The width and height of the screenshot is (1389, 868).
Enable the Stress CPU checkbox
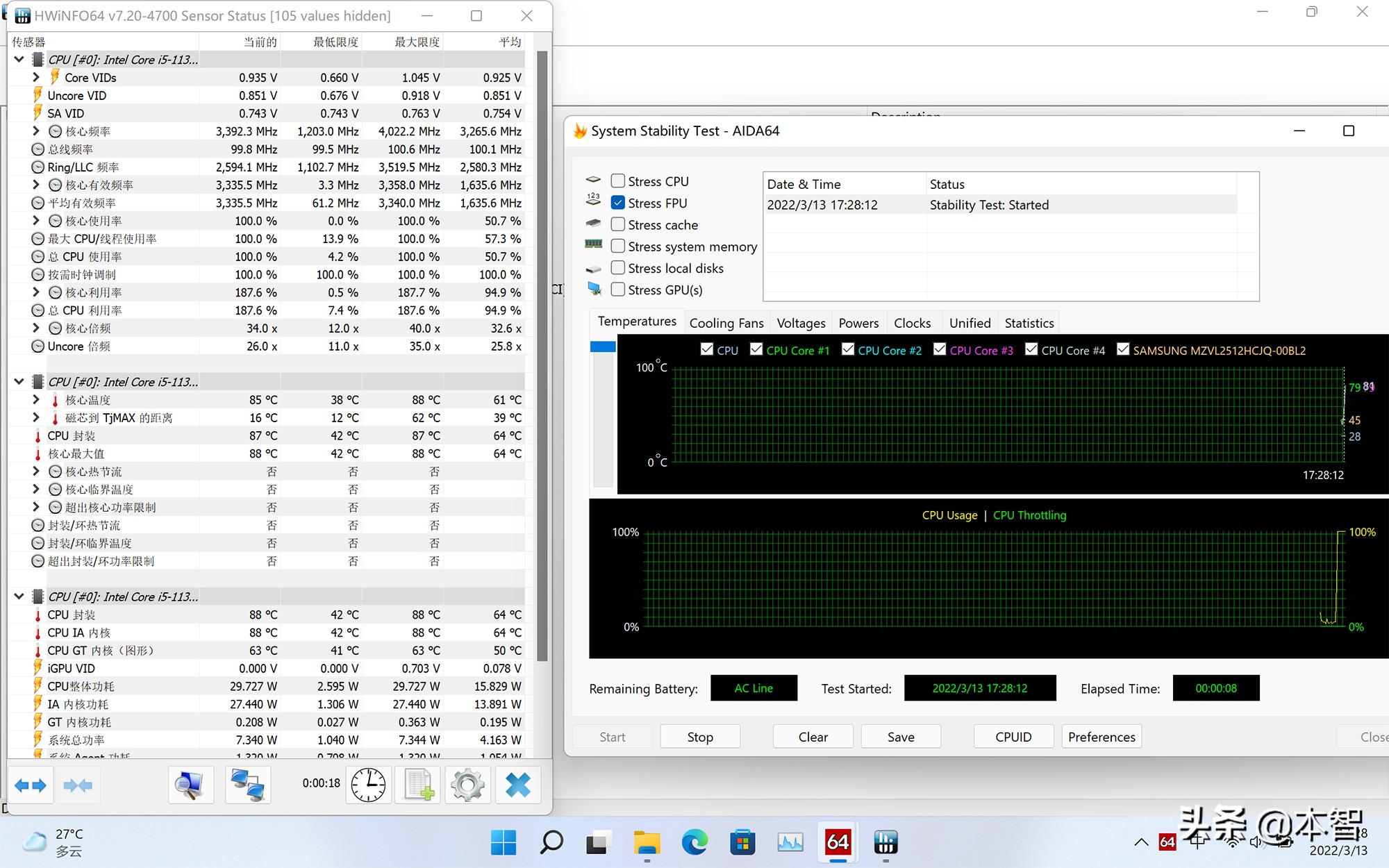coord(617,181)
